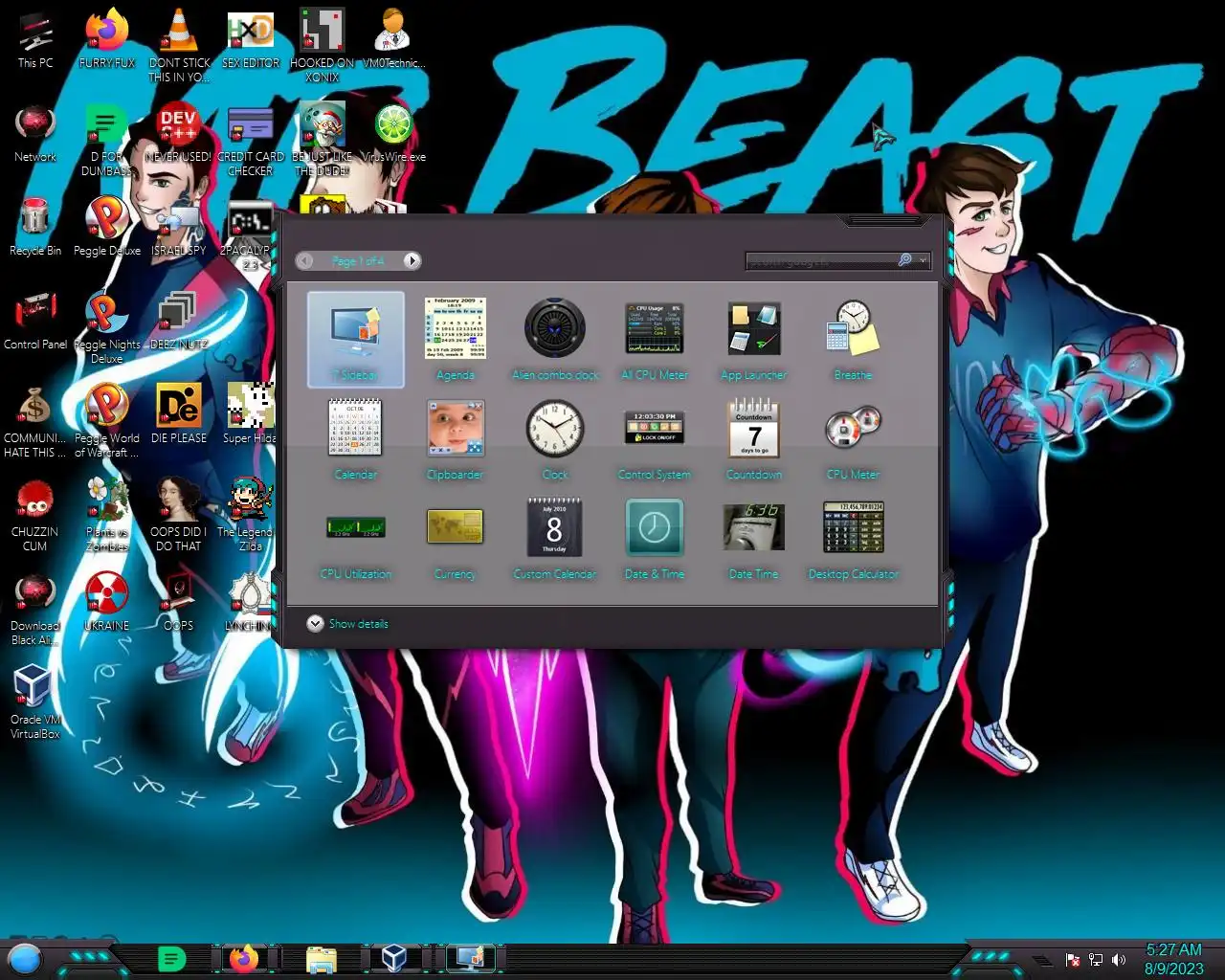Screen dimensions: 1225x980
Task: Select the HOOKED ON XONIX shortcut
Action: pyautogui.click(x=323, y=47)
